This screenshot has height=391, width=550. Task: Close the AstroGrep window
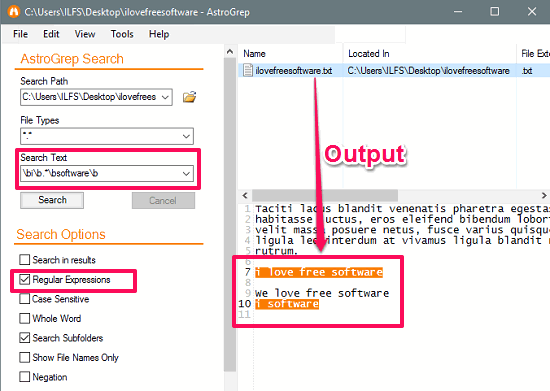[532, 12]
